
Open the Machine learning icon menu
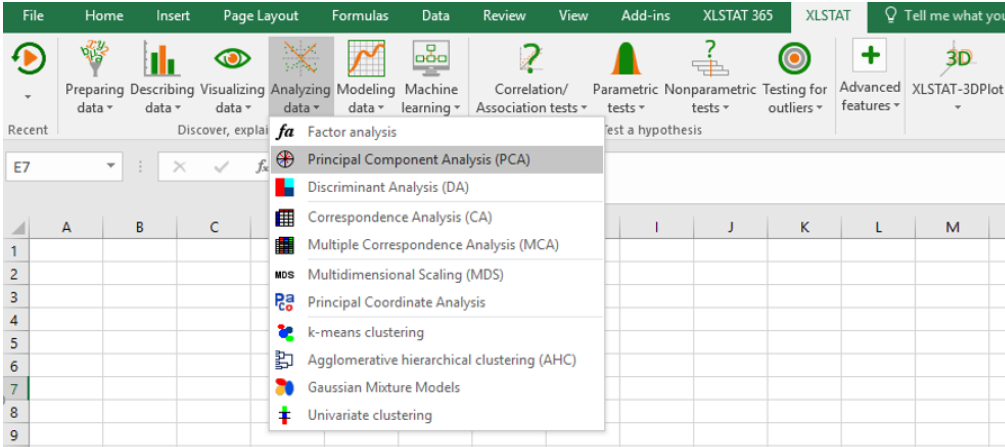point(431,60)
